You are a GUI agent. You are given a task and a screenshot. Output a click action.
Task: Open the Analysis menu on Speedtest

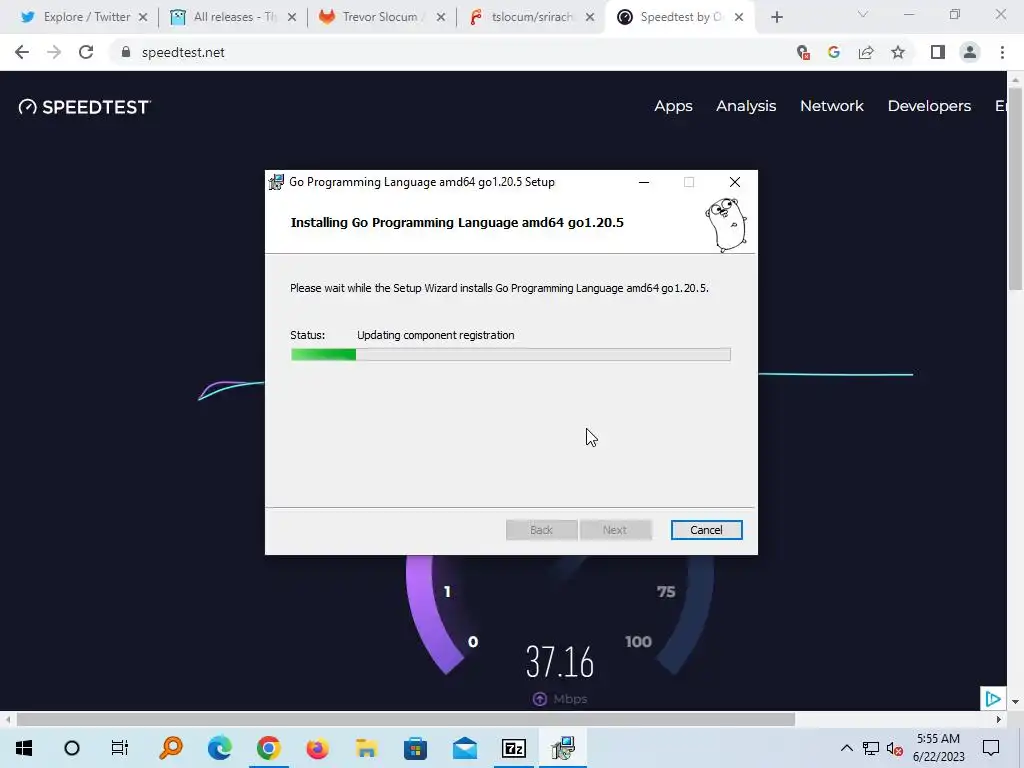pos(746,106)
